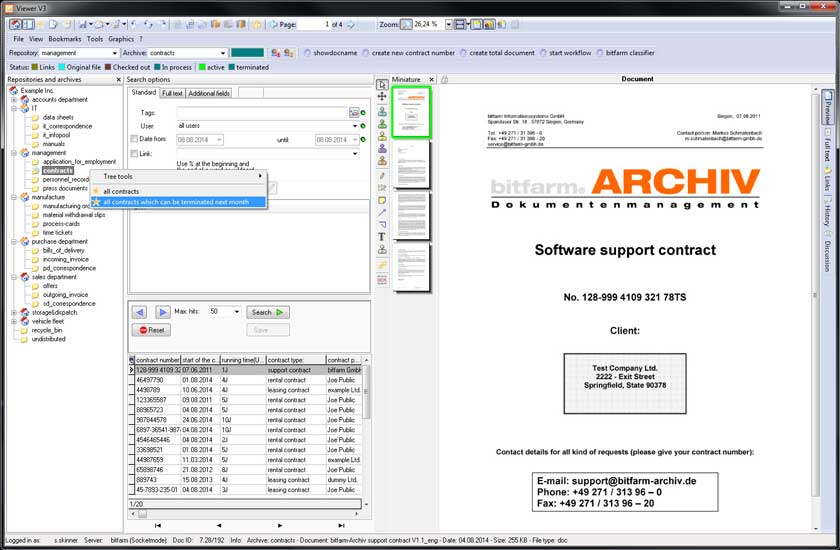Image resolution: width=840 pixels, height=550 pixels.
Task: Select the yellow highlighter tool
Action: click(x=382, y=265)
